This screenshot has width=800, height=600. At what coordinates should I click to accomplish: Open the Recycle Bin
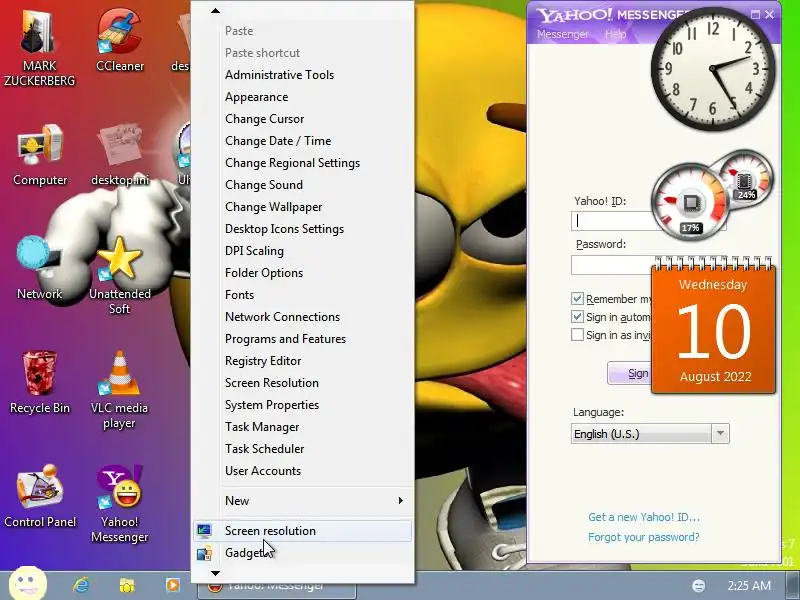(39, 382)
